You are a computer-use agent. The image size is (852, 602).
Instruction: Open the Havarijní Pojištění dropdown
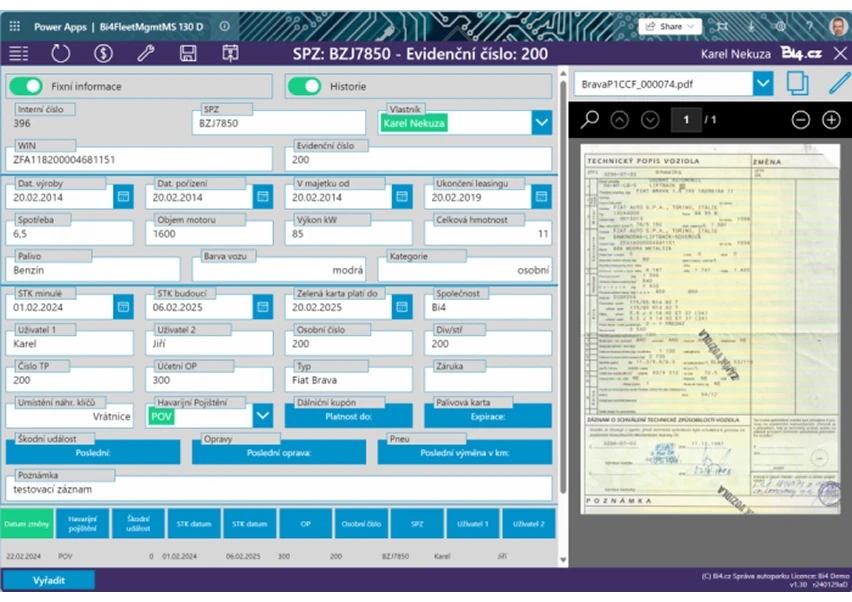[x=263, y=415]
